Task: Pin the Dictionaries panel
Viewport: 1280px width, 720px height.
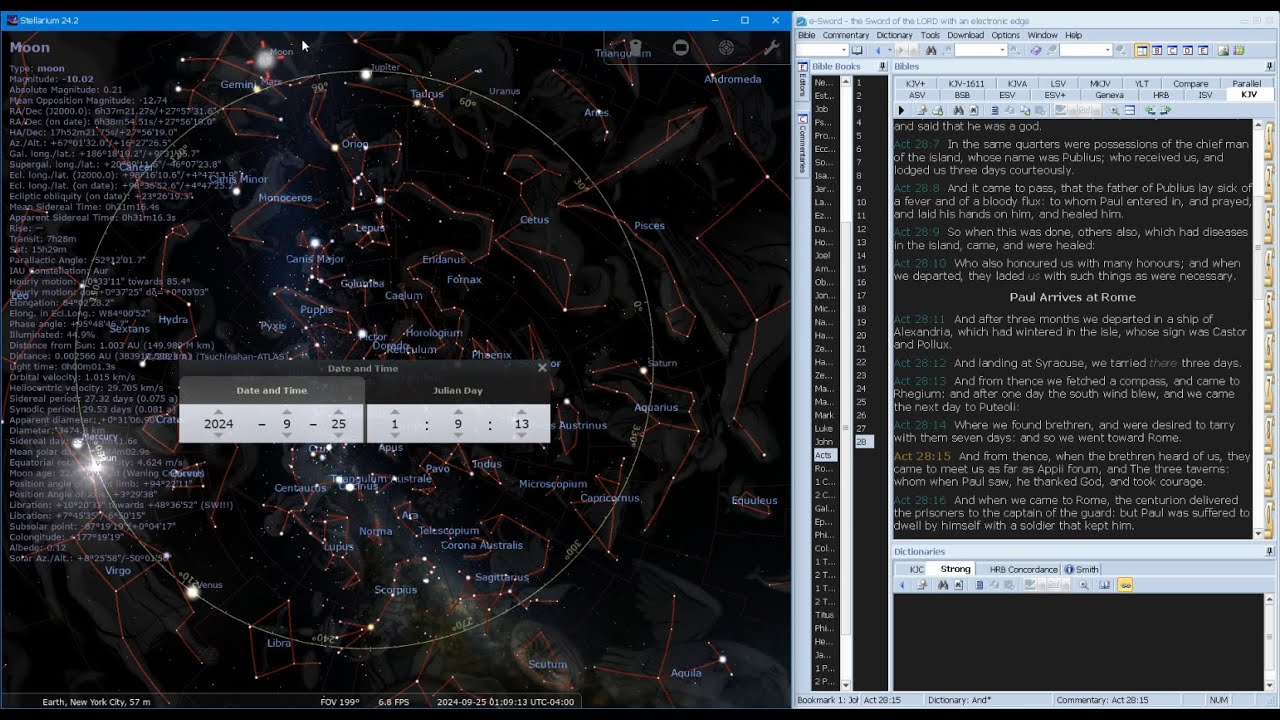Action: [1270, 551]
